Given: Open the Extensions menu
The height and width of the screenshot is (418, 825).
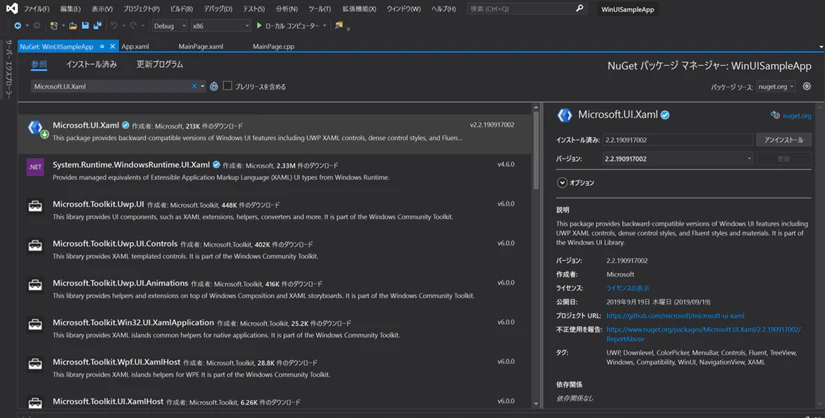Looking at the screenshot, I should click(359, 9).
